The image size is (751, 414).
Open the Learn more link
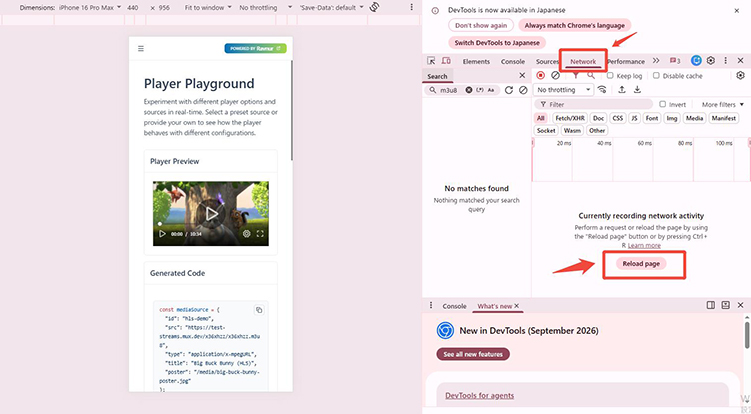point(644,245)
